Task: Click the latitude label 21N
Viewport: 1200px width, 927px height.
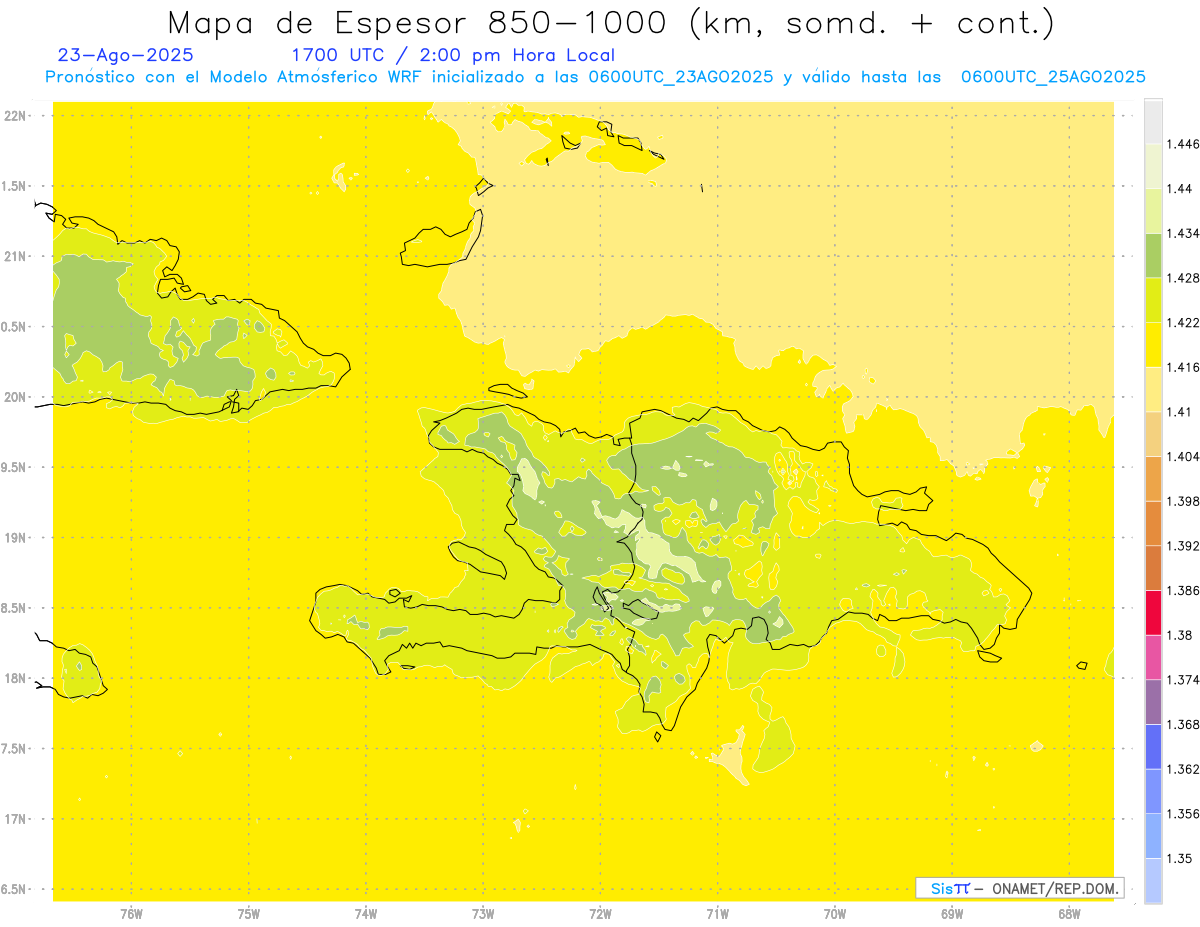Action: (16, 257)
